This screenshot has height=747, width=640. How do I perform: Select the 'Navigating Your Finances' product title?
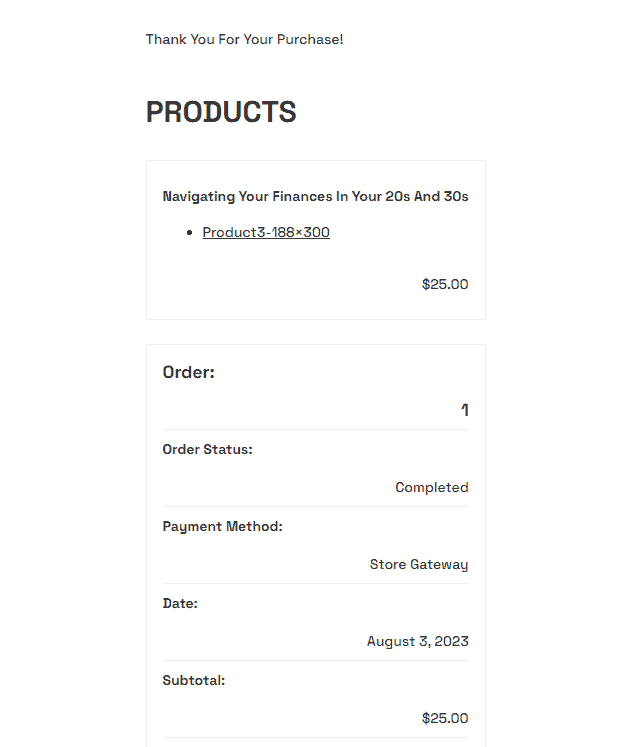[315, 196]
